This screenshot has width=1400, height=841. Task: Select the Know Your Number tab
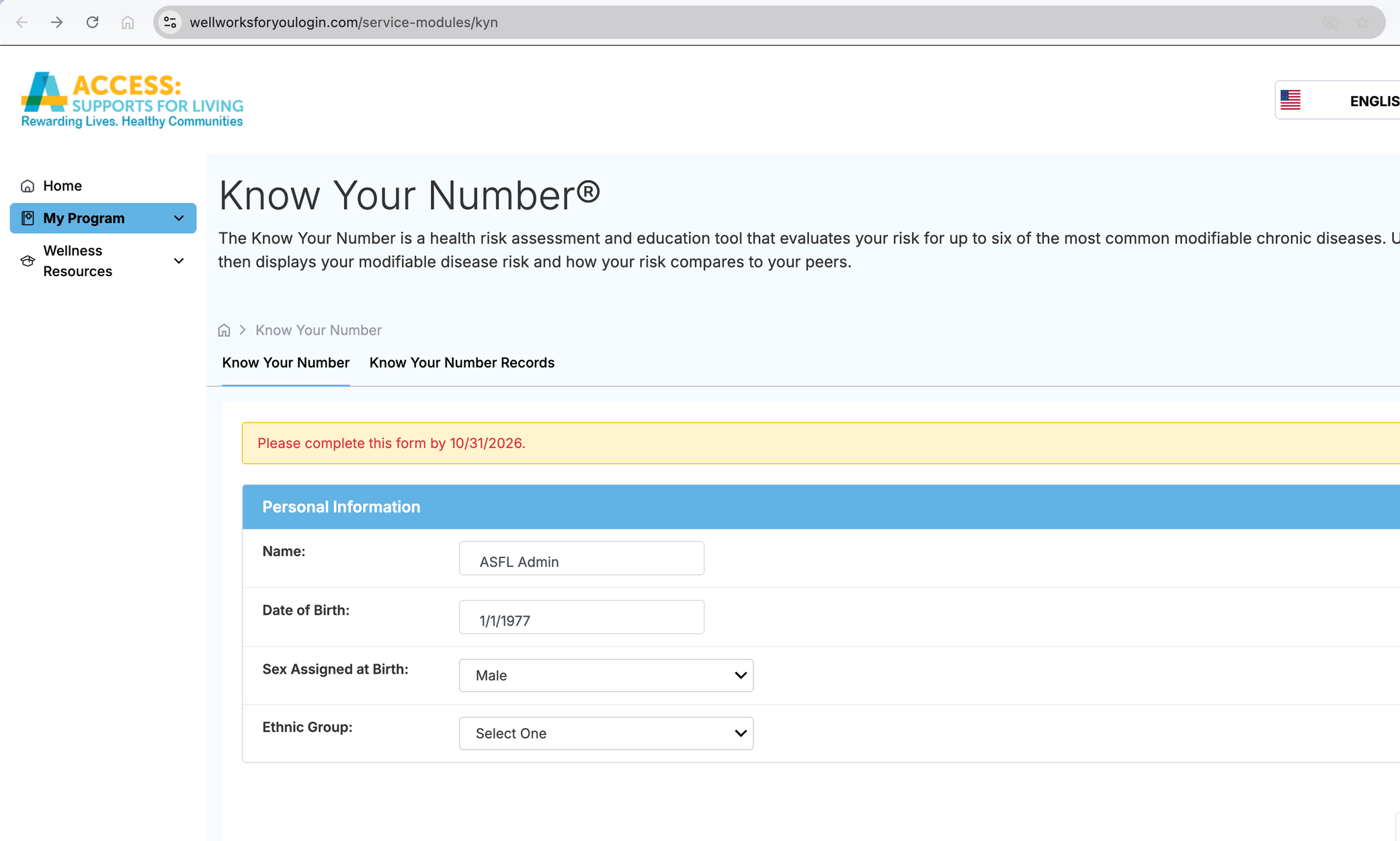(286, 363)
